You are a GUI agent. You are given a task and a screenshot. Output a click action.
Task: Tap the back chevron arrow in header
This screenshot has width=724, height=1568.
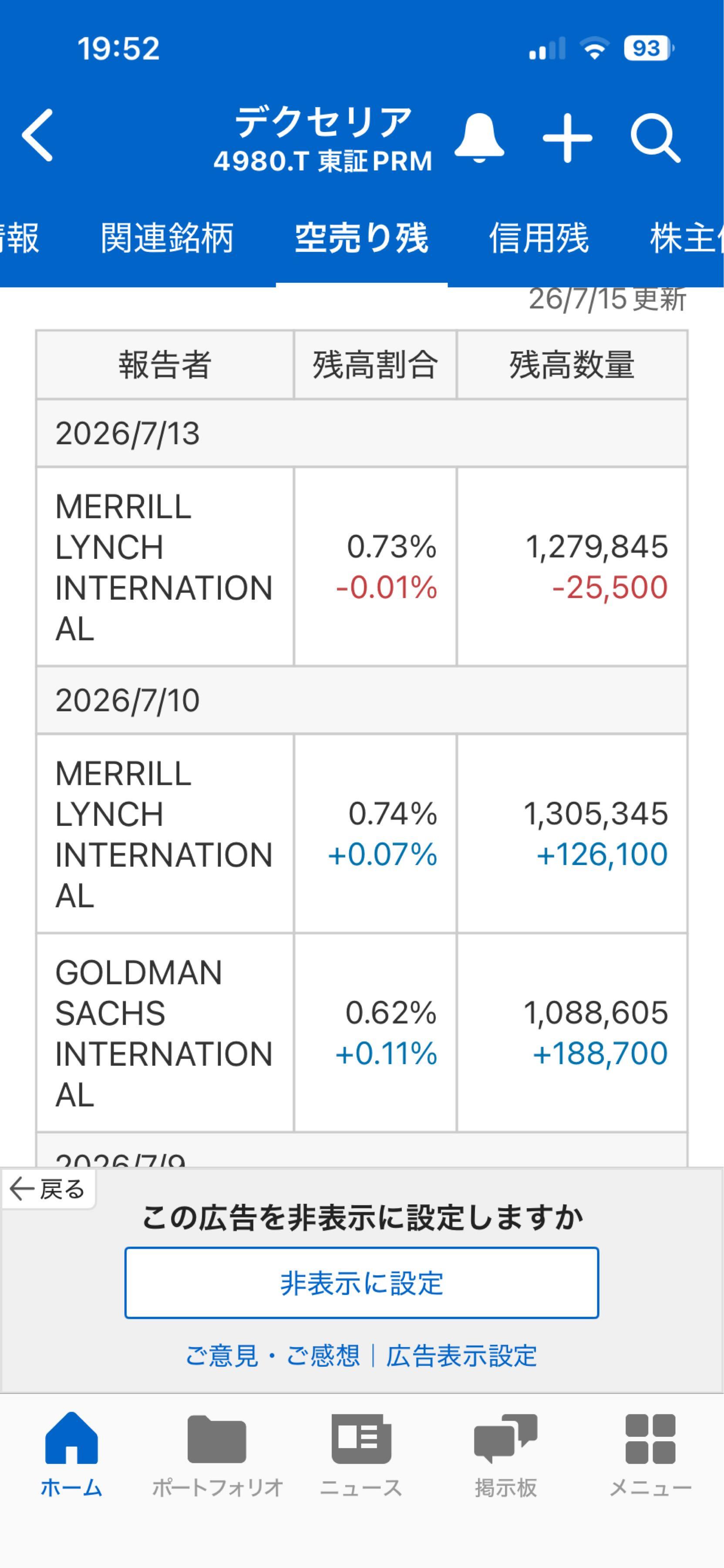coord(38,135)
